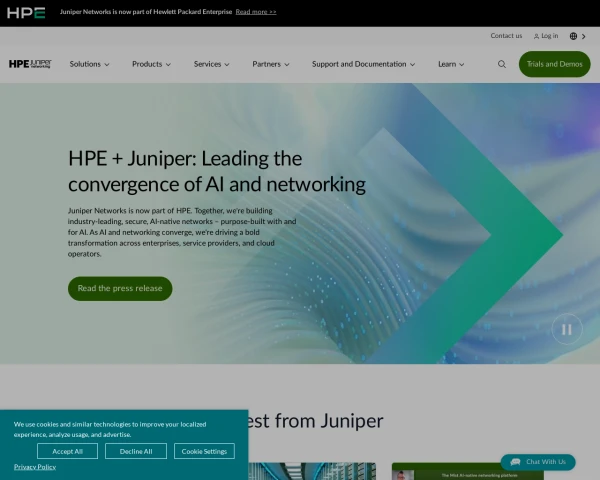This screenshot has width=600, height=480.
Task: Click the HPE logo in the top banner
Action: [x=26, y=13]
